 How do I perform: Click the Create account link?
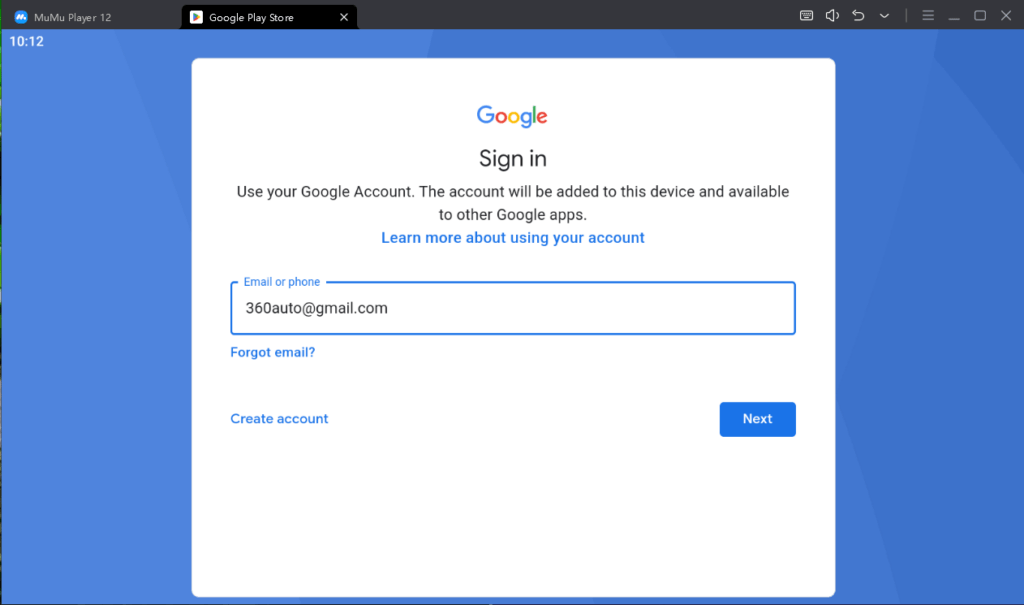click(x=279, y=419)
